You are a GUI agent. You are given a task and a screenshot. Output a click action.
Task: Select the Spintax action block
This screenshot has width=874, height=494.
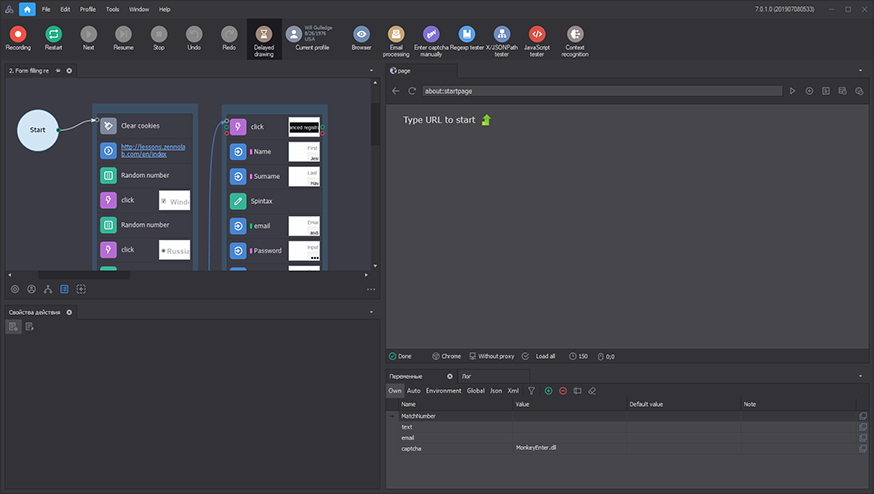[275, 201]
